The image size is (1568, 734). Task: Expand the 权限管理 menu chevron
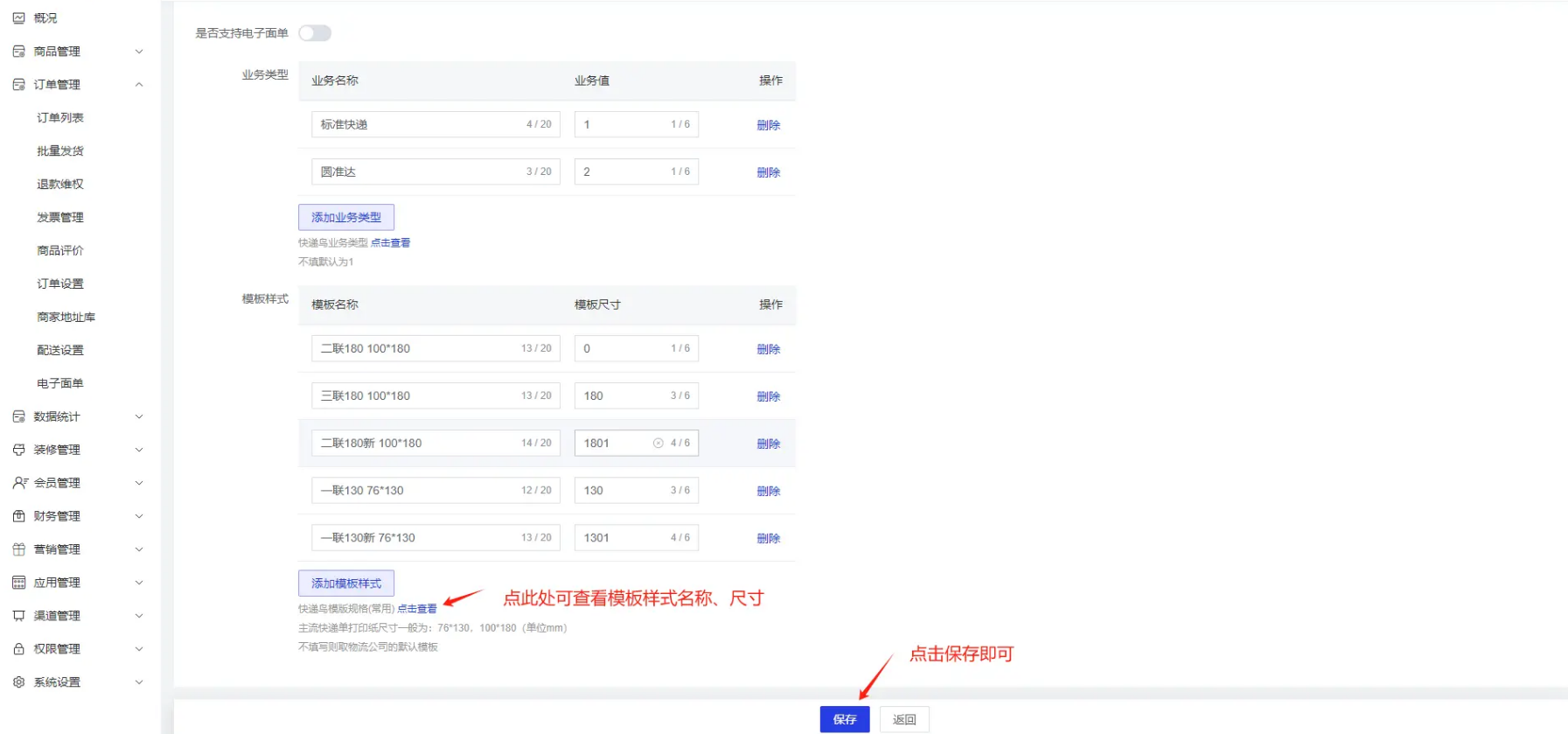coord(139,649)
